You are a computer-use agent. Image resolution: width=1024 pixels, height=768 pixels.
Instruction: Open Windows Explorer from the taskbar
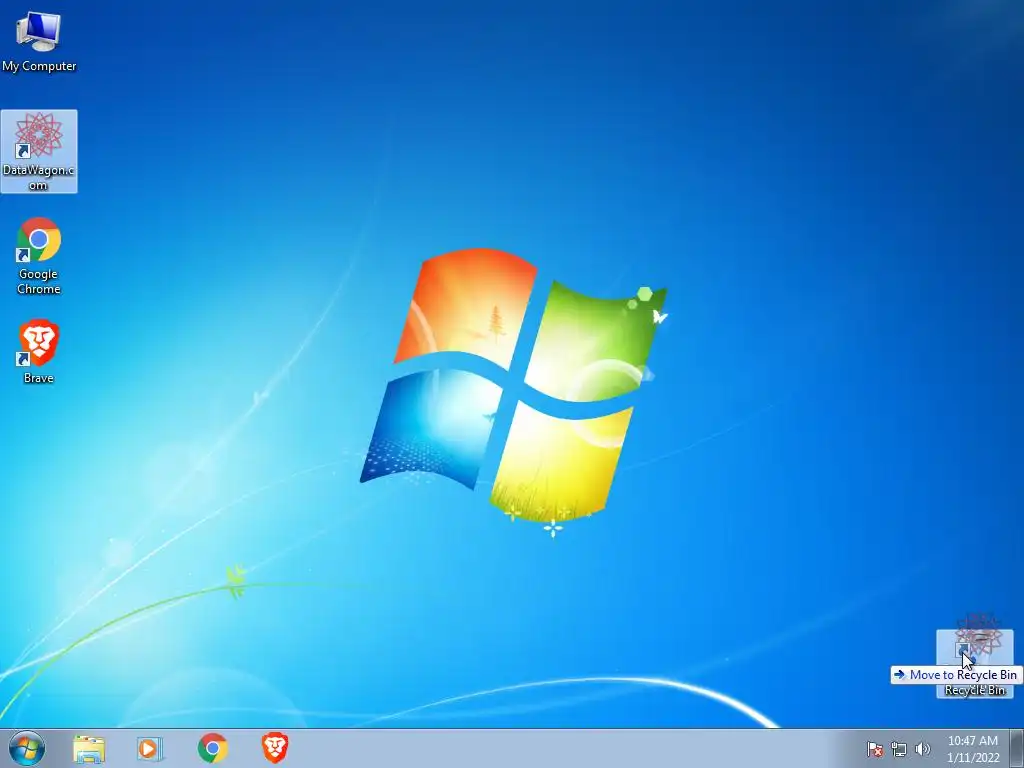[89, 748]
